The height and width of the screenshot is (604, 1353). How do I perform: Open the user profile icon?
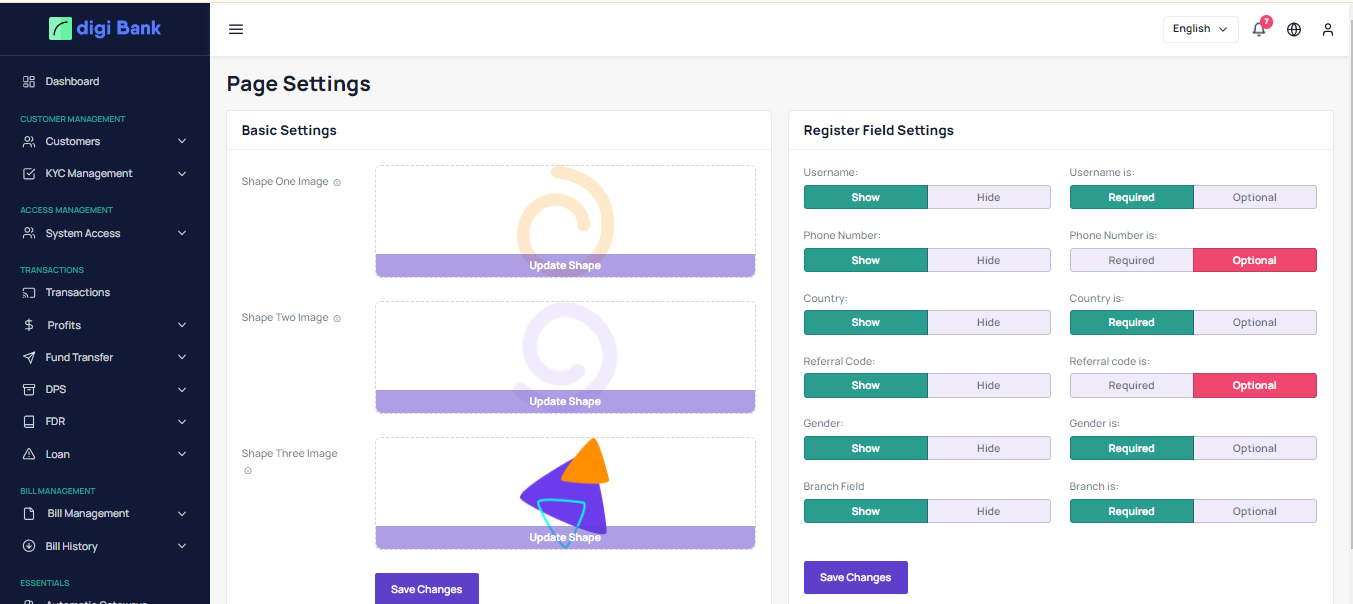pos(1328,29)
